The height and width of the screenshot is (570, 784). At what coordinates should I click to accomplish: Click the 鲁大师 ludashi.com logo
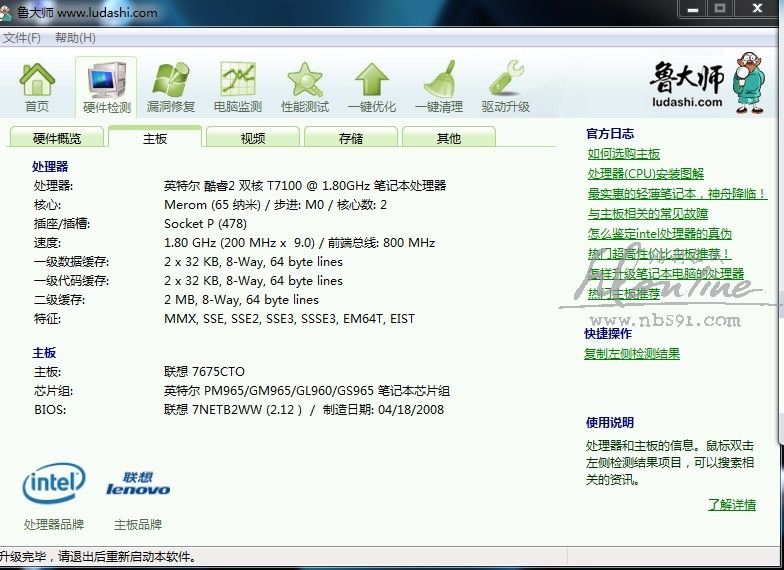[708, 83]
